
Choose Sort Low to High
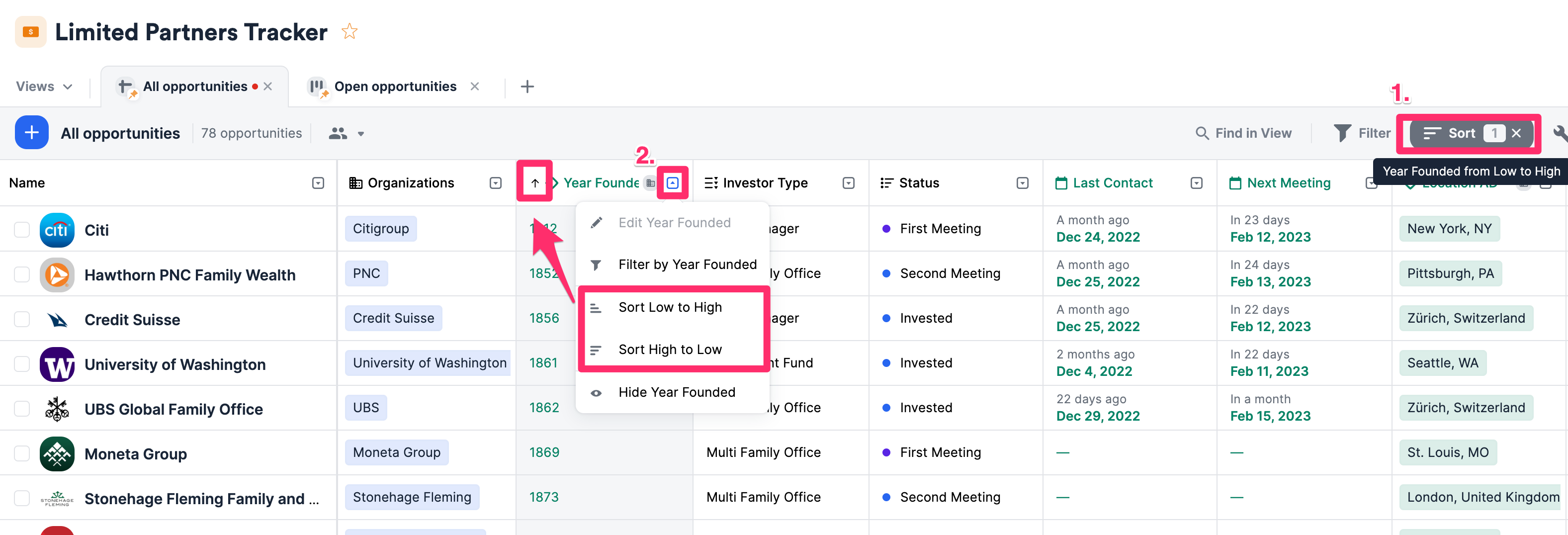click(x=670, y=307)
